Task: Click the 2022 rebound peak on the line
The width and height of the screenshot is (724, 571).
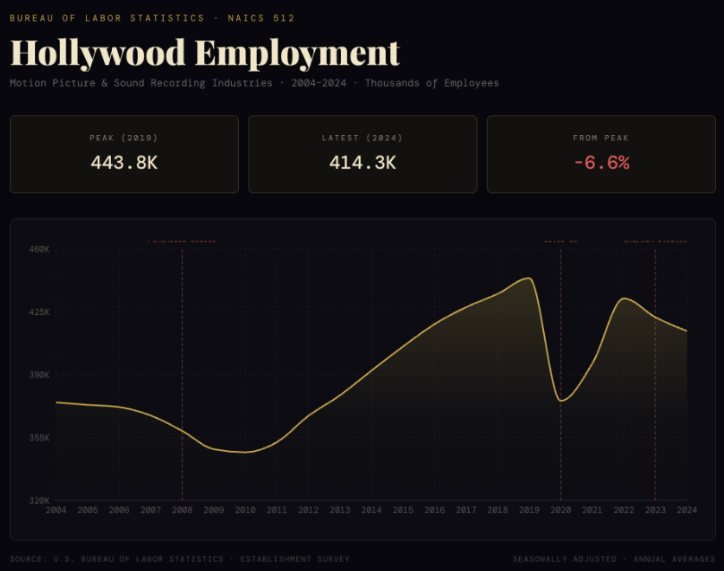Action: [624, 298]
